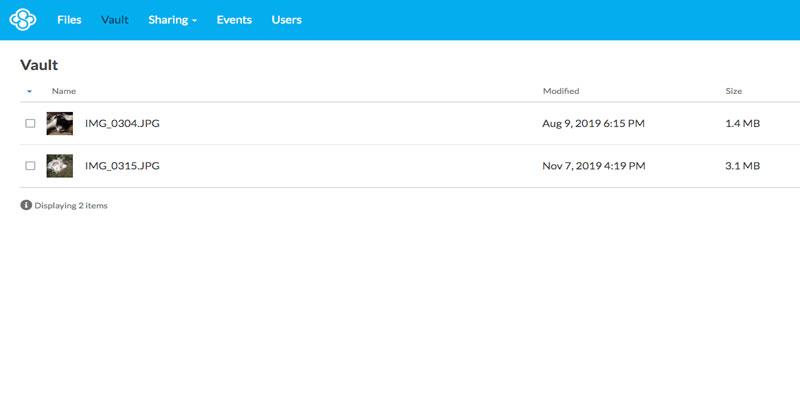Open the Events page
This screenshot has width=800, height=400.
[234, 20]
